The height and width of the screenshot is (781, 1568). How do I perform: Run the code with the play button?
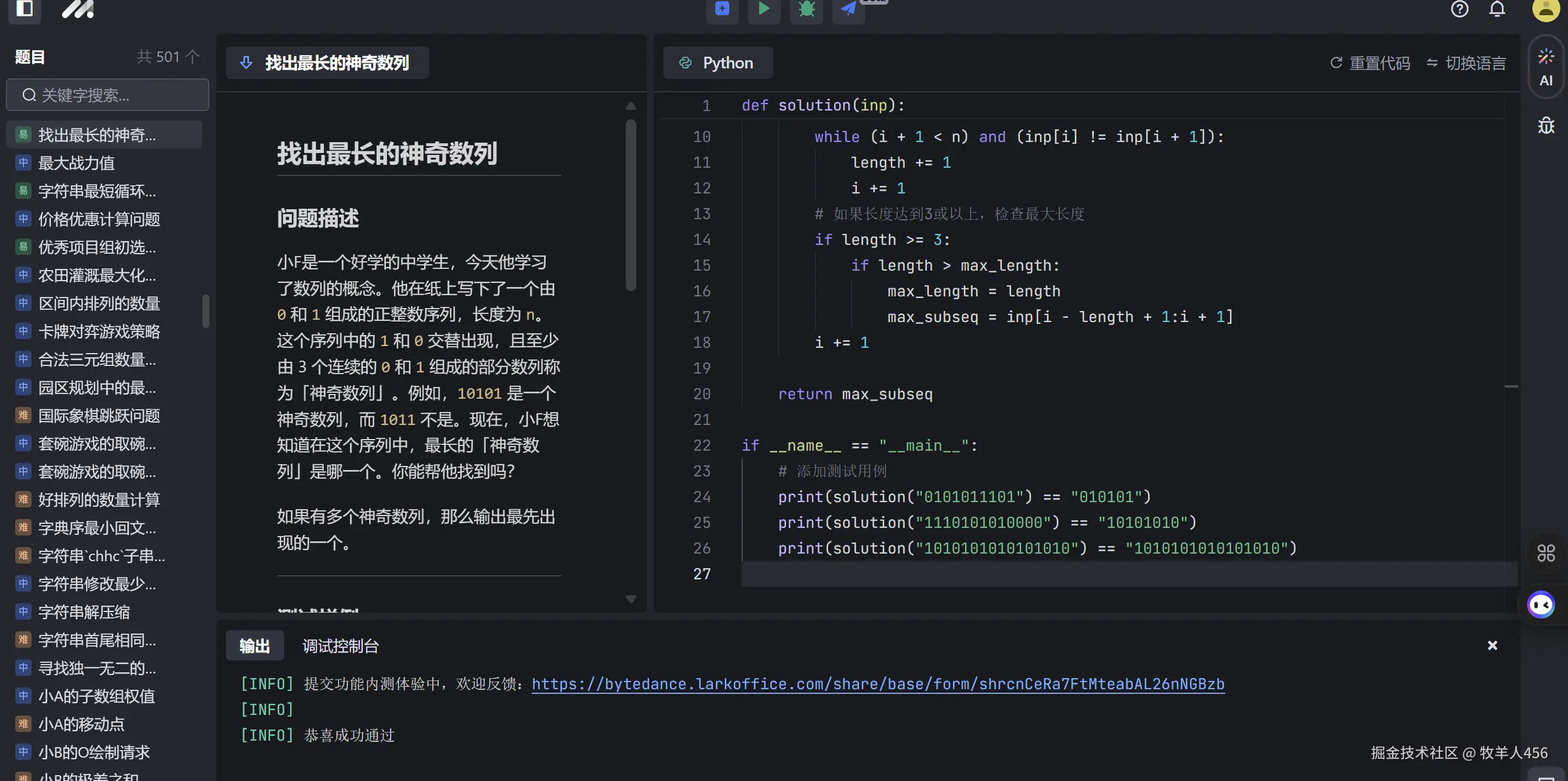coord(763,9)
